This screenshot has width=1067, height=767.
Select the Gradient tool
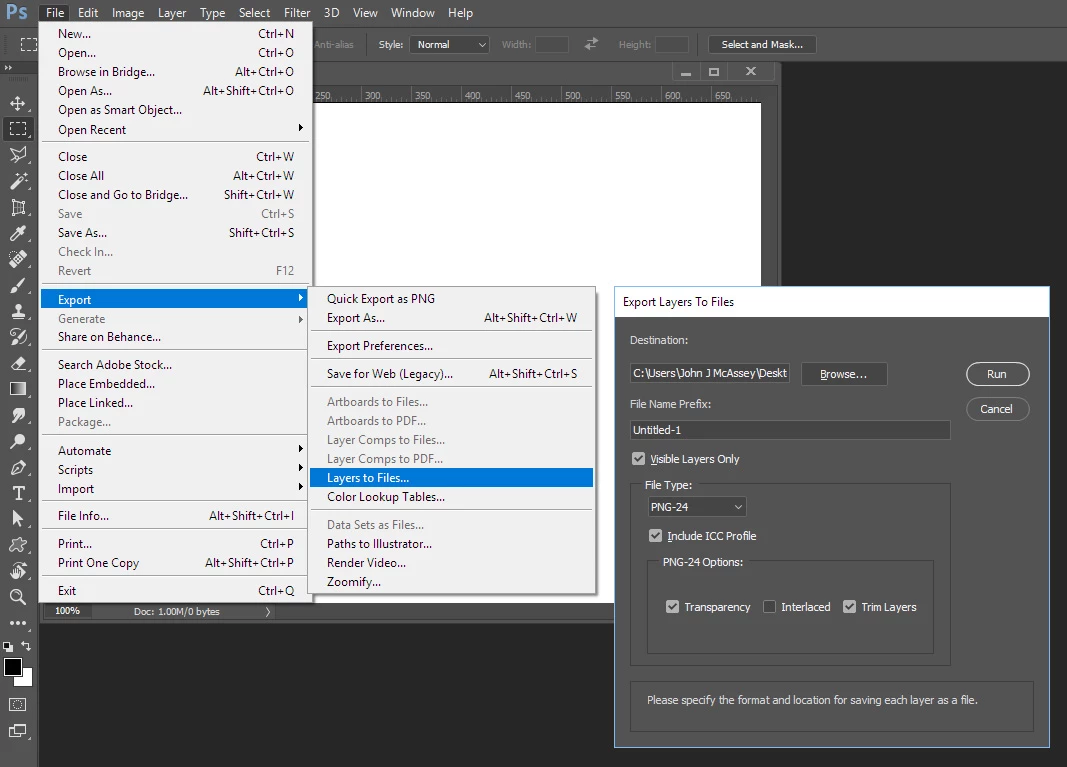[x=18, y=389]
